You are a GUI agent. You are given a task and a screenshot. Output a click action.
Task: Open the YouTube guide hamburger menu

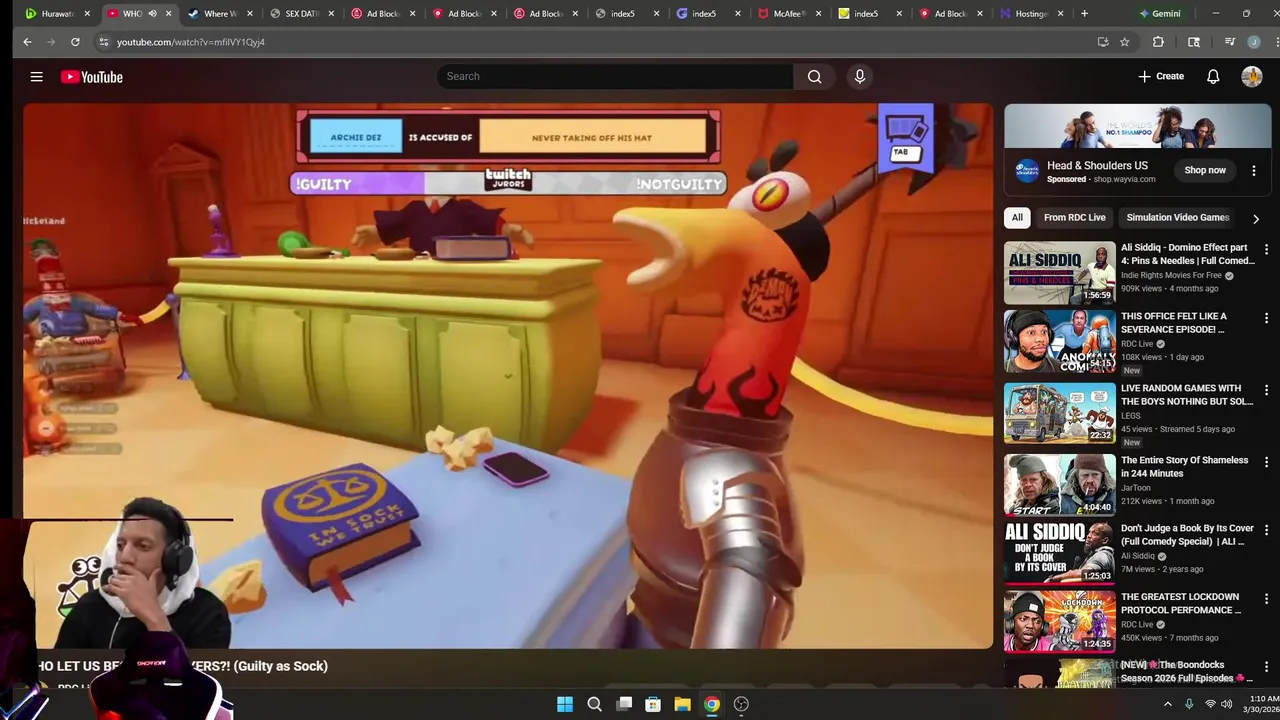36,76
